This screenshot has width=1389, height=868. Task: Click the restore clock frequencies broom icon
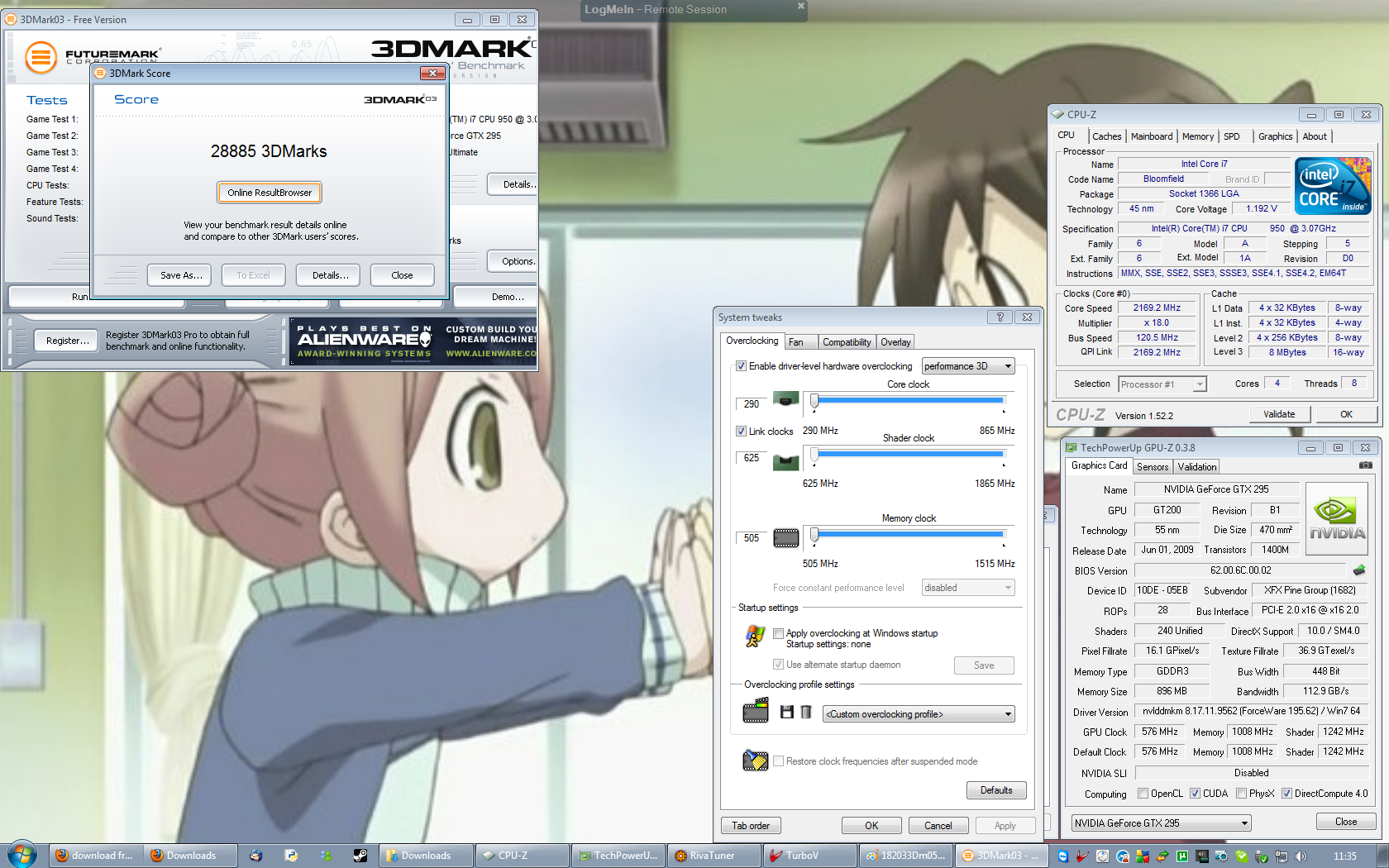[755, 760]
